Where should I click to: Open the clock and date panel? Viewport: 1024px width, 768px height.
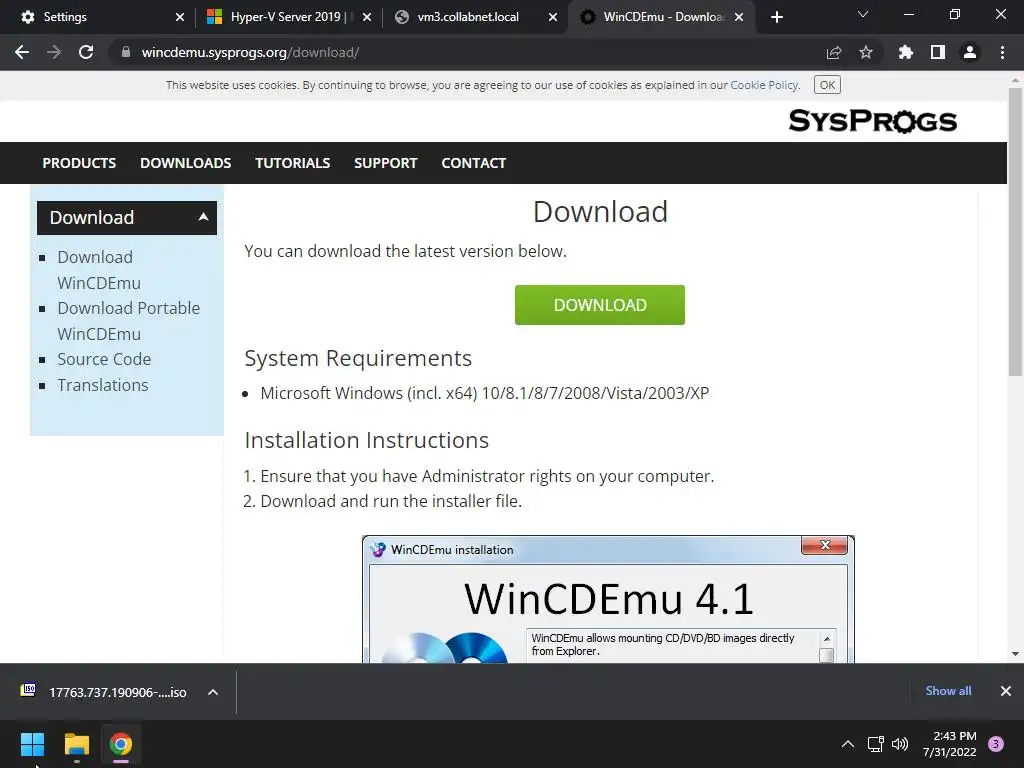tap(950, 744)
